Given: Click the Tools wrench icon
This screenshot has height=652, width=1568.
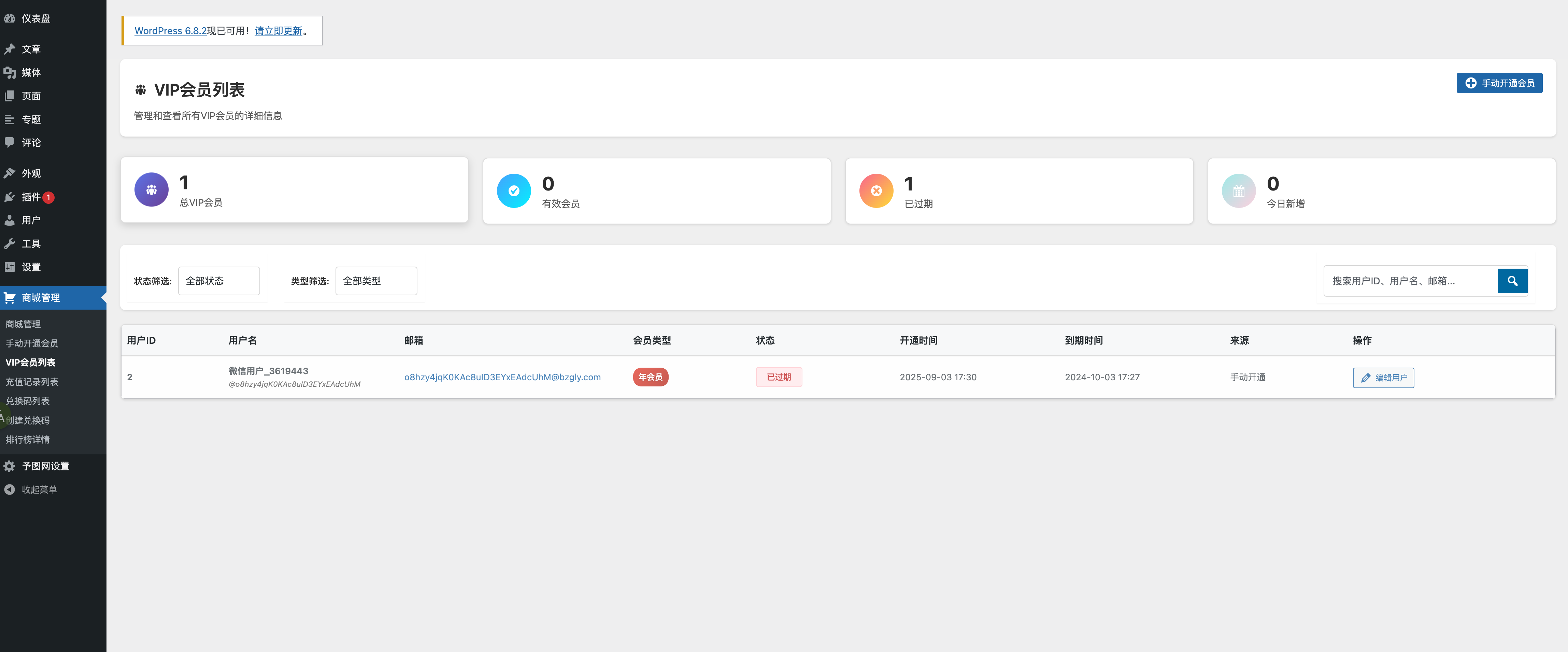Looking at the screenshot, I should coord(10,243).
